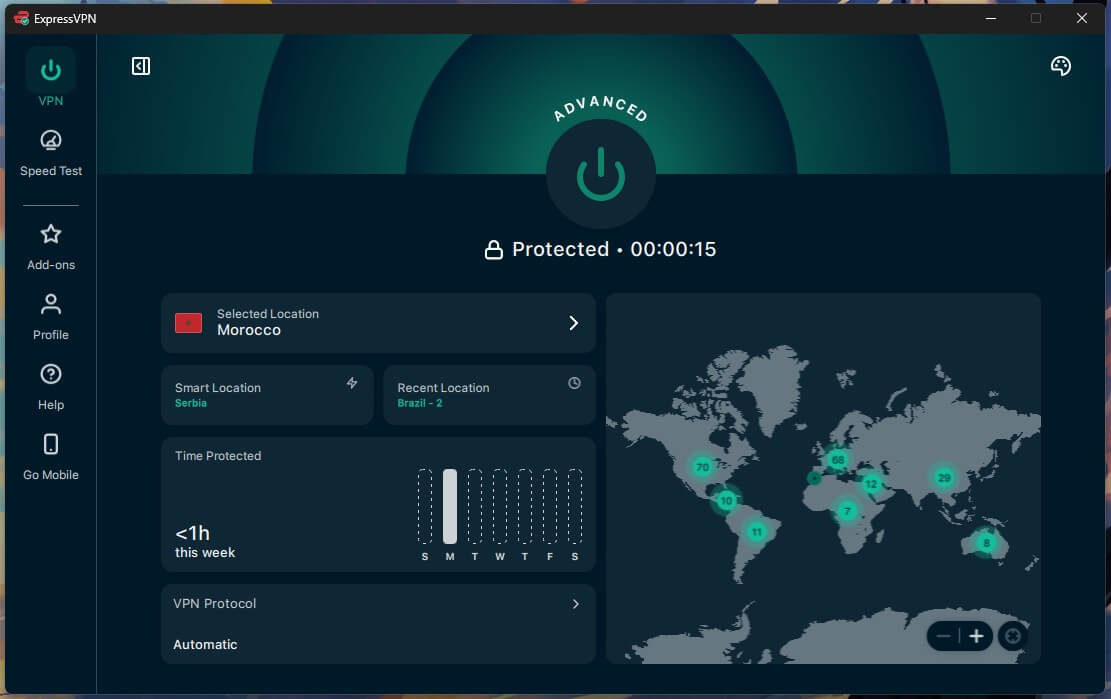Click the '<1h' time protected value

[193, 533]
